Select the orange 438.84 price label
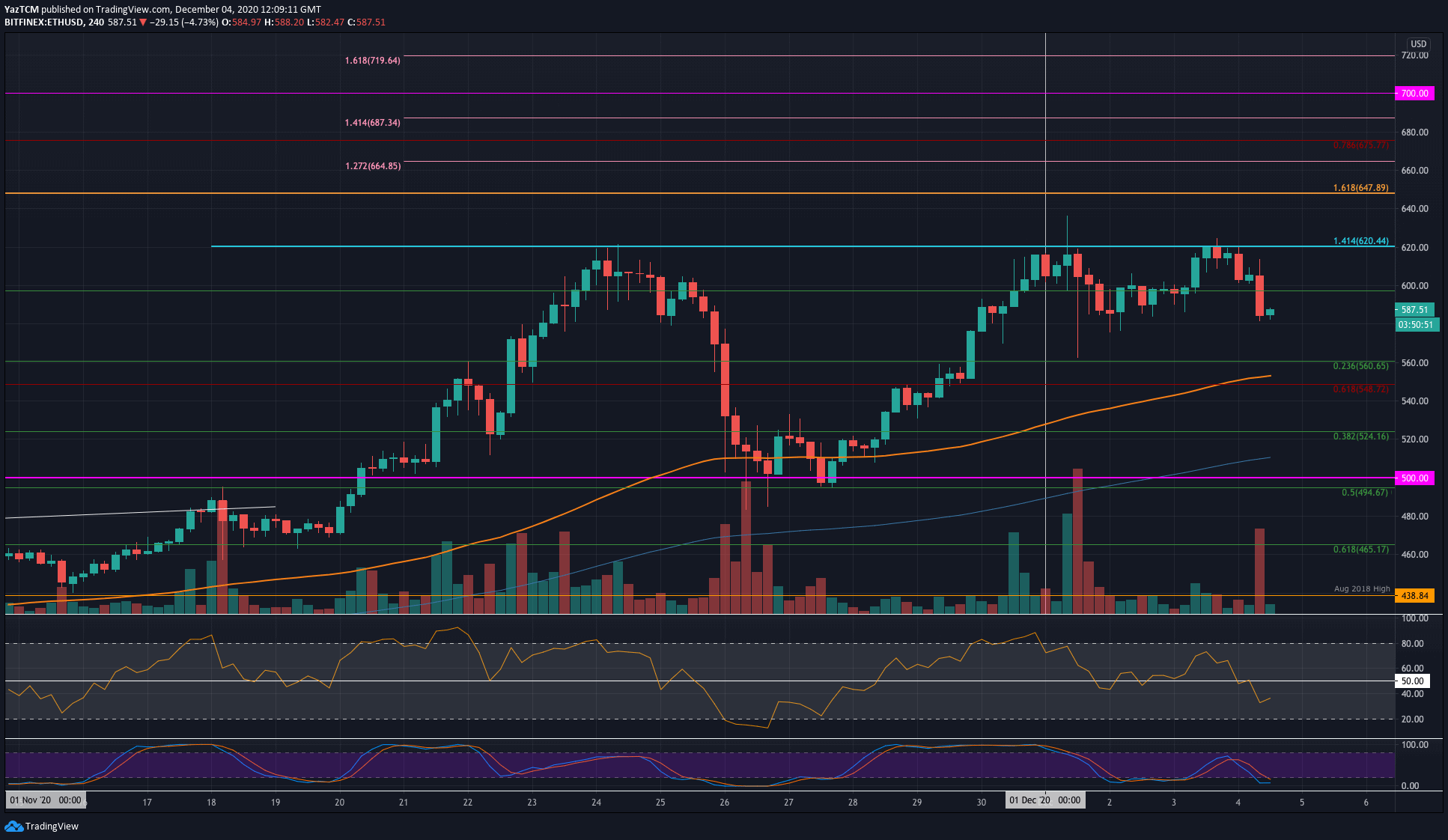The image size is (1448, 840). pyautogui.click(x=1414, y=596)
